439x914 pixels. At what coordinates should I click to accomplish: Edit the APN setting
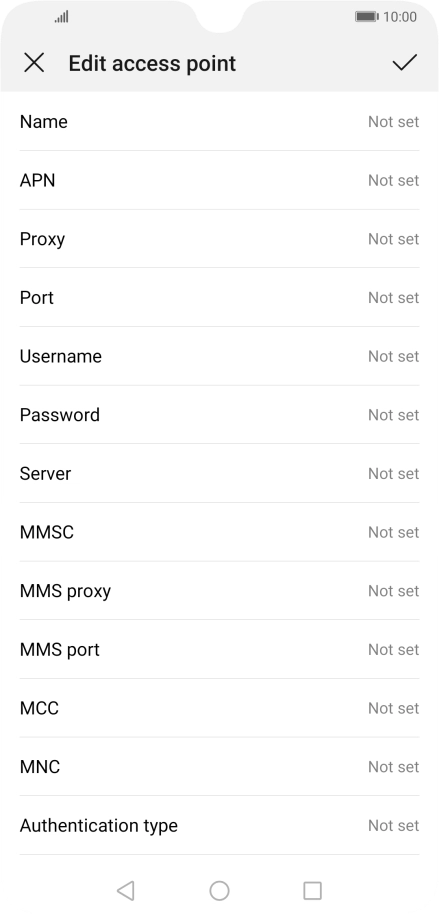click(x=219, y=180)
